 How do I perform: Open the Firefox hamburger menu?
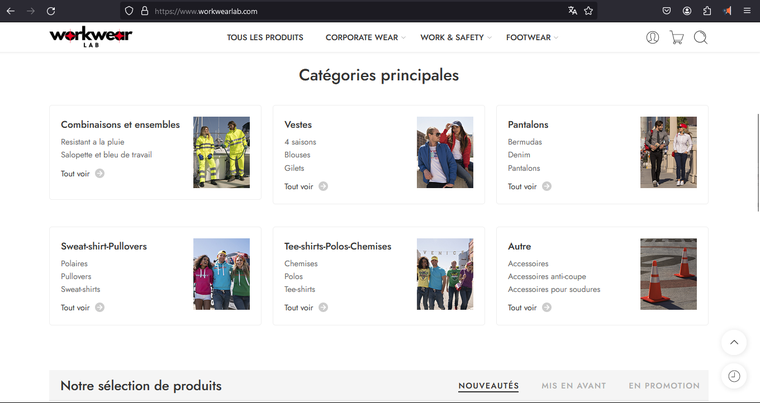(x=747, y=11)
